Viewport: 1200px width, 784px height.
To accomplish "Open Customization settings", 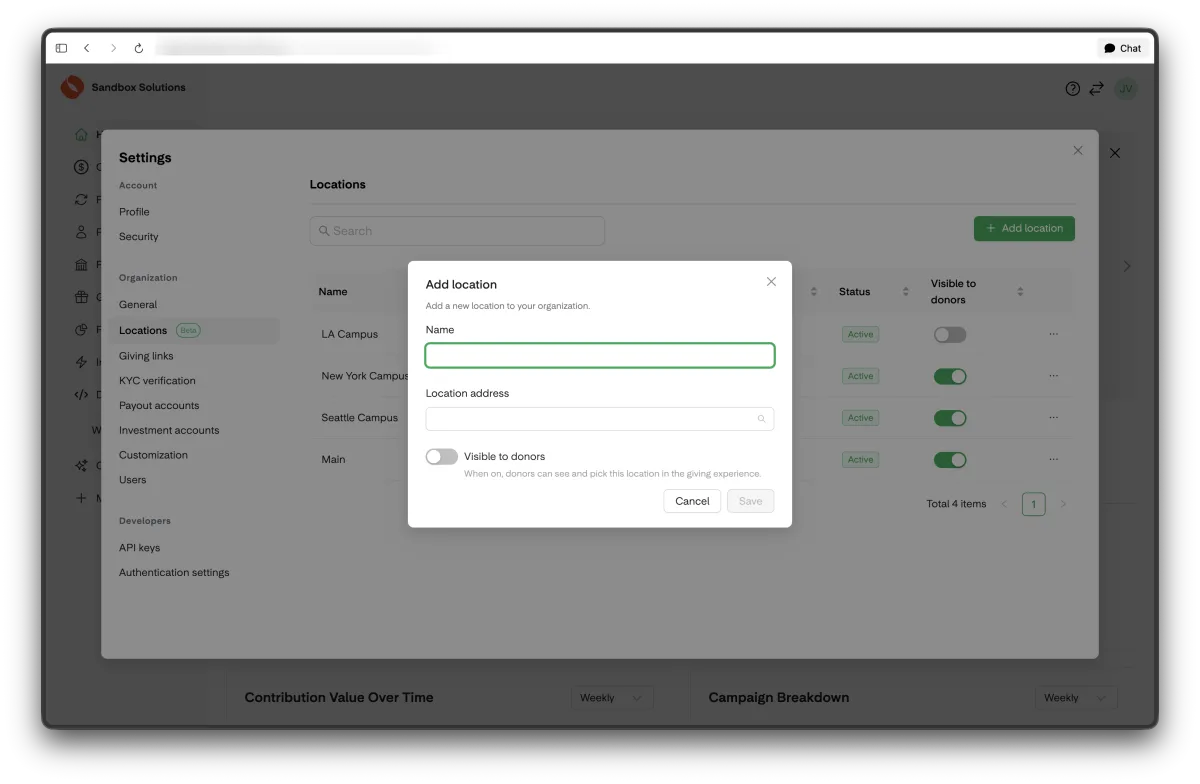I will point(153,455).
